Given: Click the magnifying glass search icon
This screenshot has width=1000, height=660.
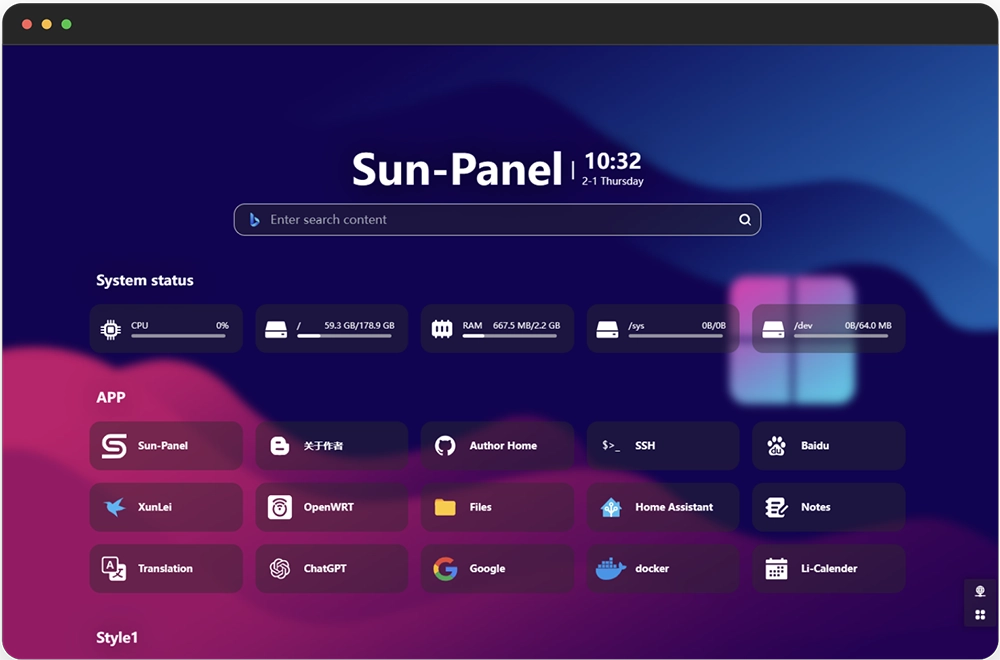Looking at the screenshot, I should pos(745,220).
